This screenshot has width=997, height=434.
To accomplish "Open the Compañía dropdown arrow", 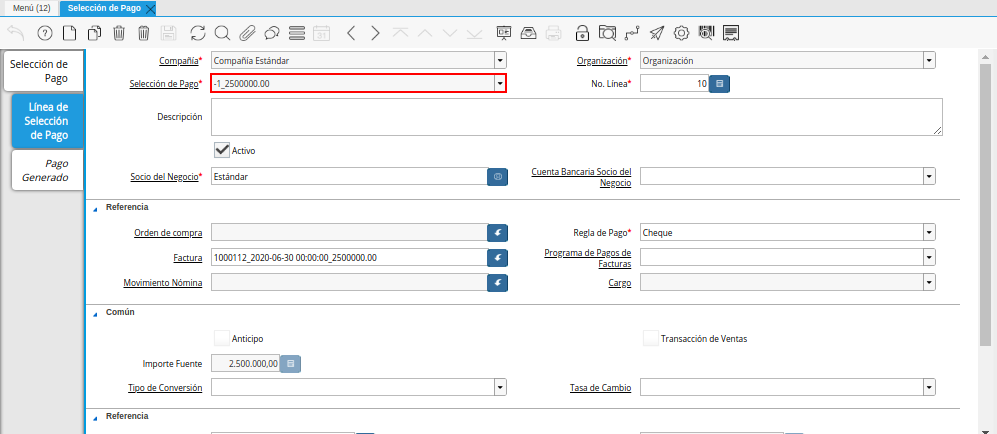I will [500, 61].
